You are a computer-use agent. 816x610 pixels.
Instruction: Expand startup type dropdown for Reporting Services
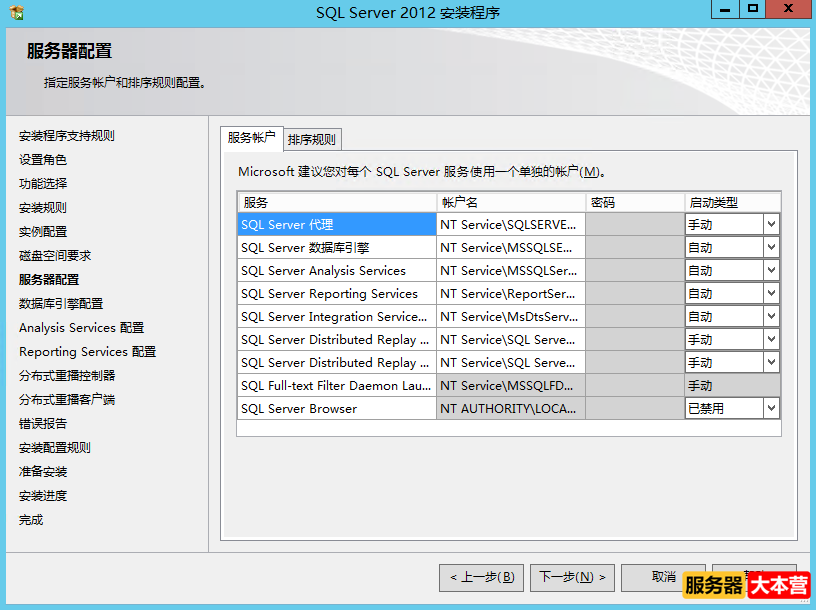click(x=771, y=293)
